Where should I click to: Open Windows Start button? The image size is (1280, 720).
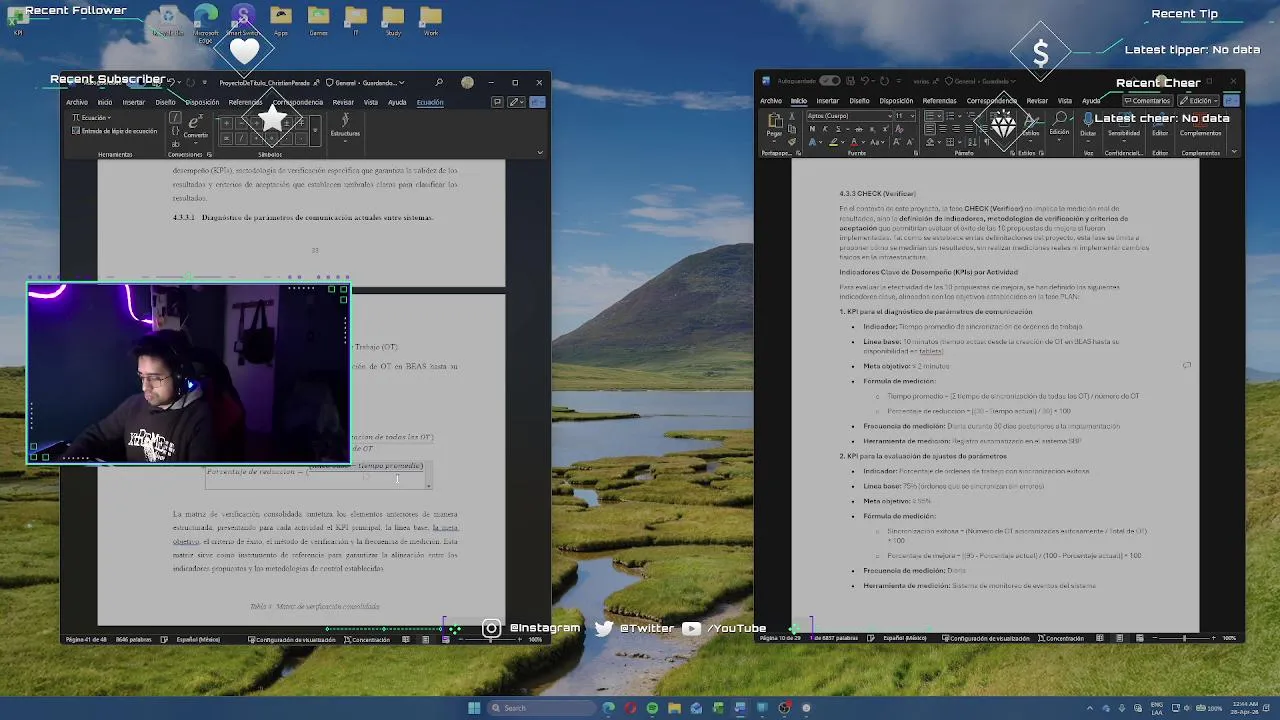tap(474, 708)
